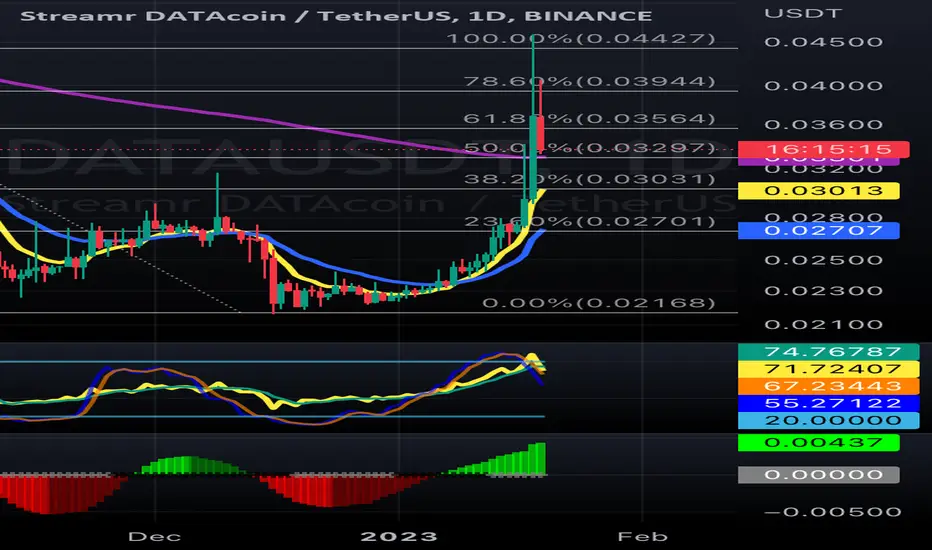Select the 23.60%(0.02701) Fibonacci level label
This screenshot has width=932, height=550.
tap(589, 222)
